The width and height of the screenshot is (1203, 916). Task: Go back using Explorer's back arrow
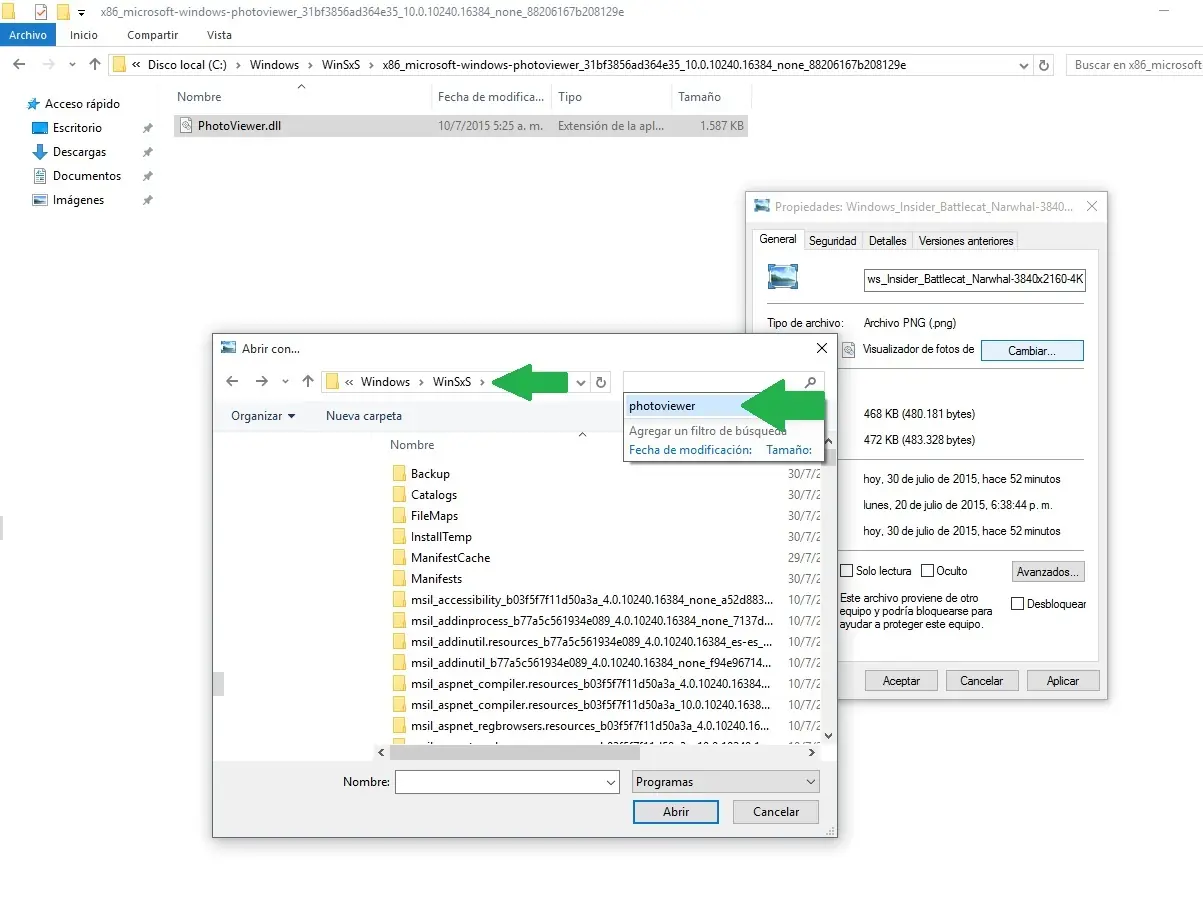tap(19, 64)
